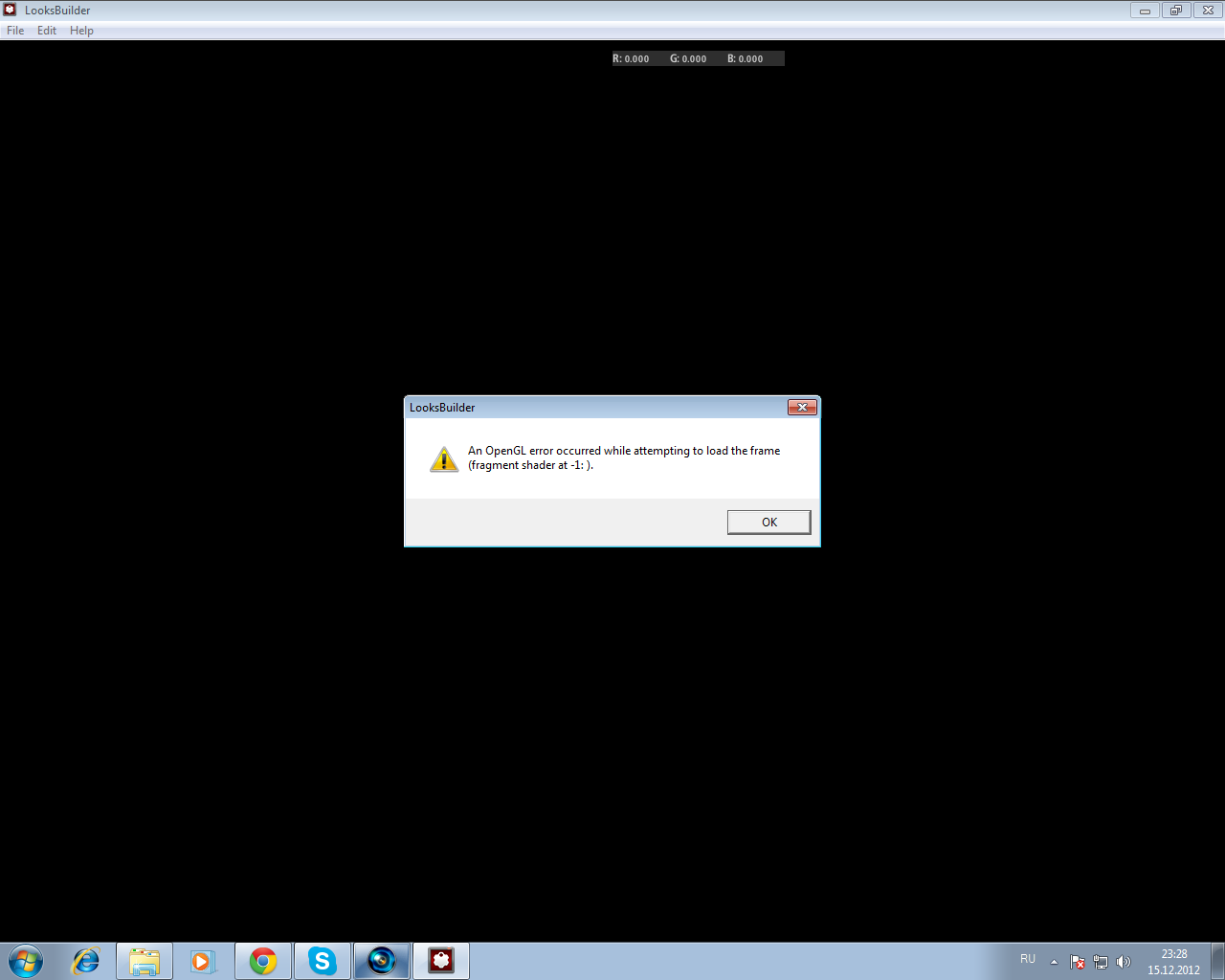
Task: Switch to LooksBuilder taskbar button
Action: 441,961
